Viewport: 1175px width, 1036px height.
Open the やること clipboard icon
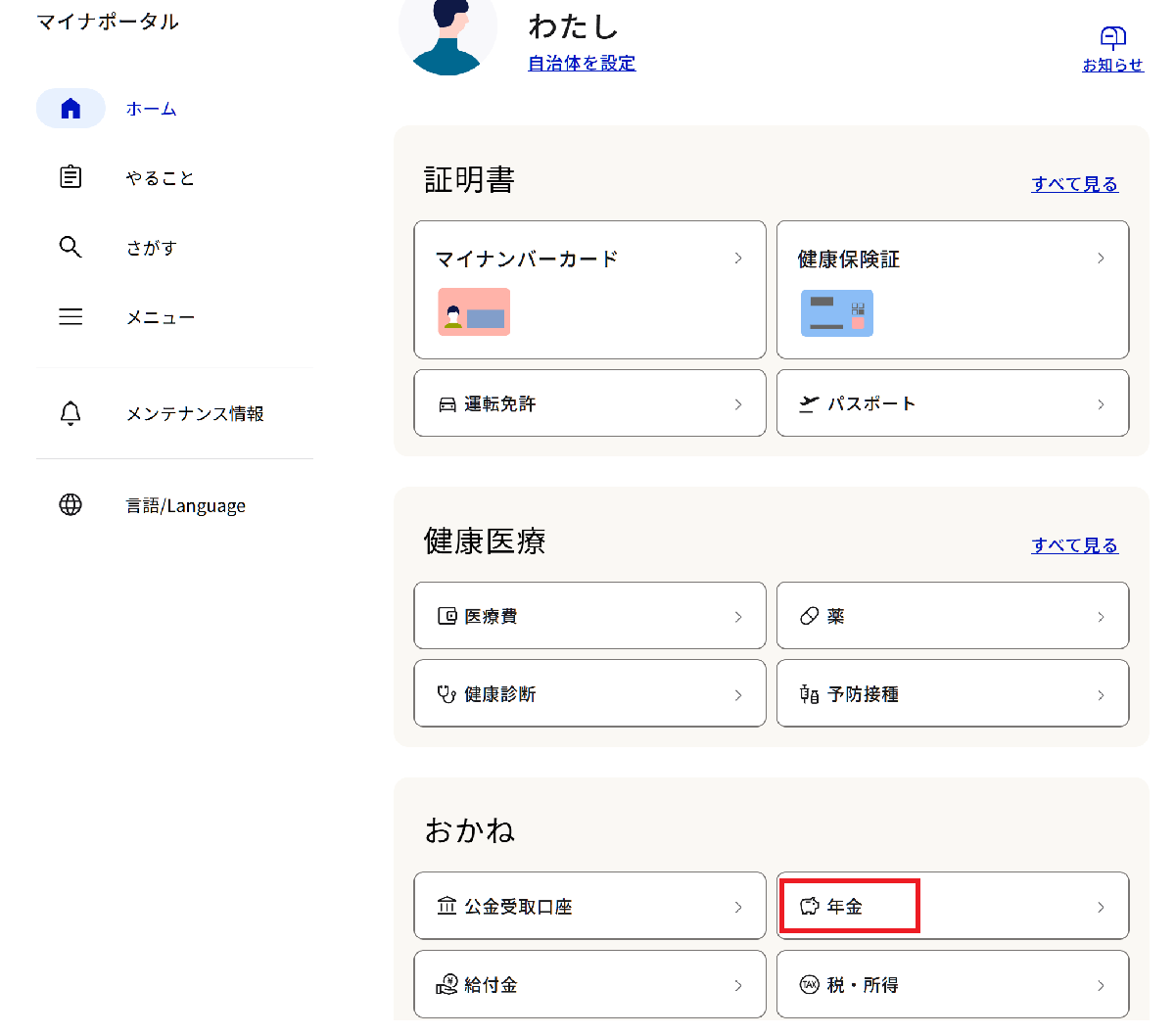point(70,177)
